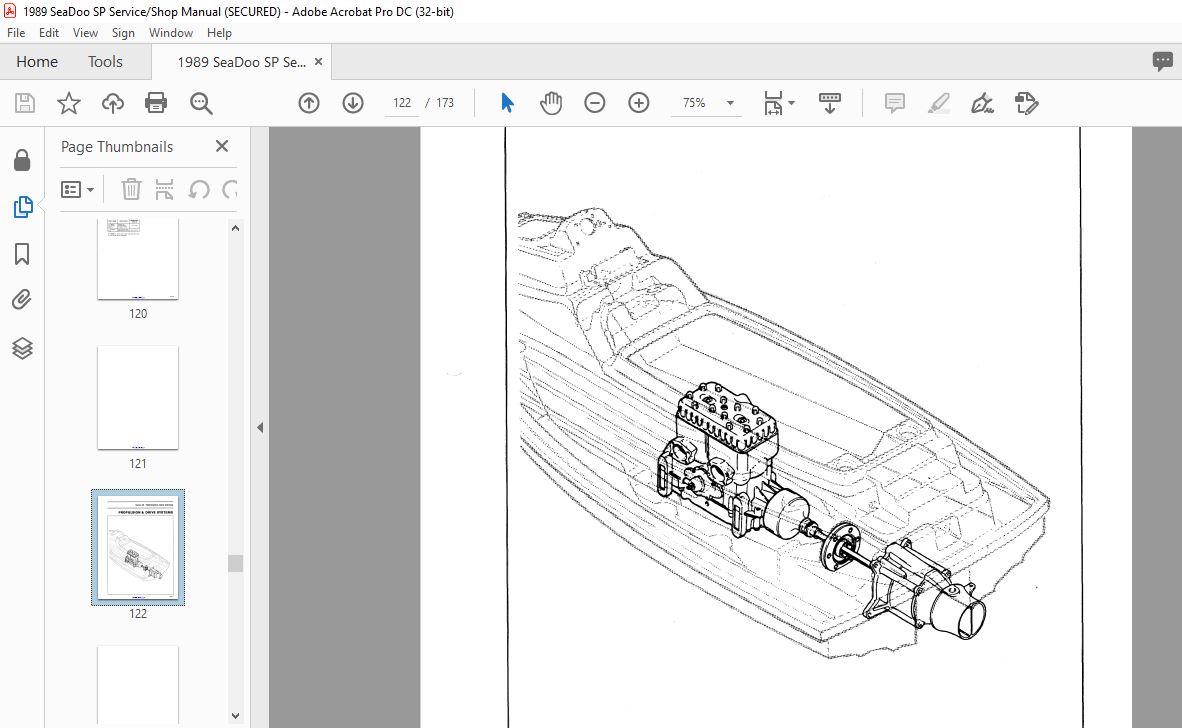
Task: Click the Stamp tool icon
Action: click(x=1027, y=103)
